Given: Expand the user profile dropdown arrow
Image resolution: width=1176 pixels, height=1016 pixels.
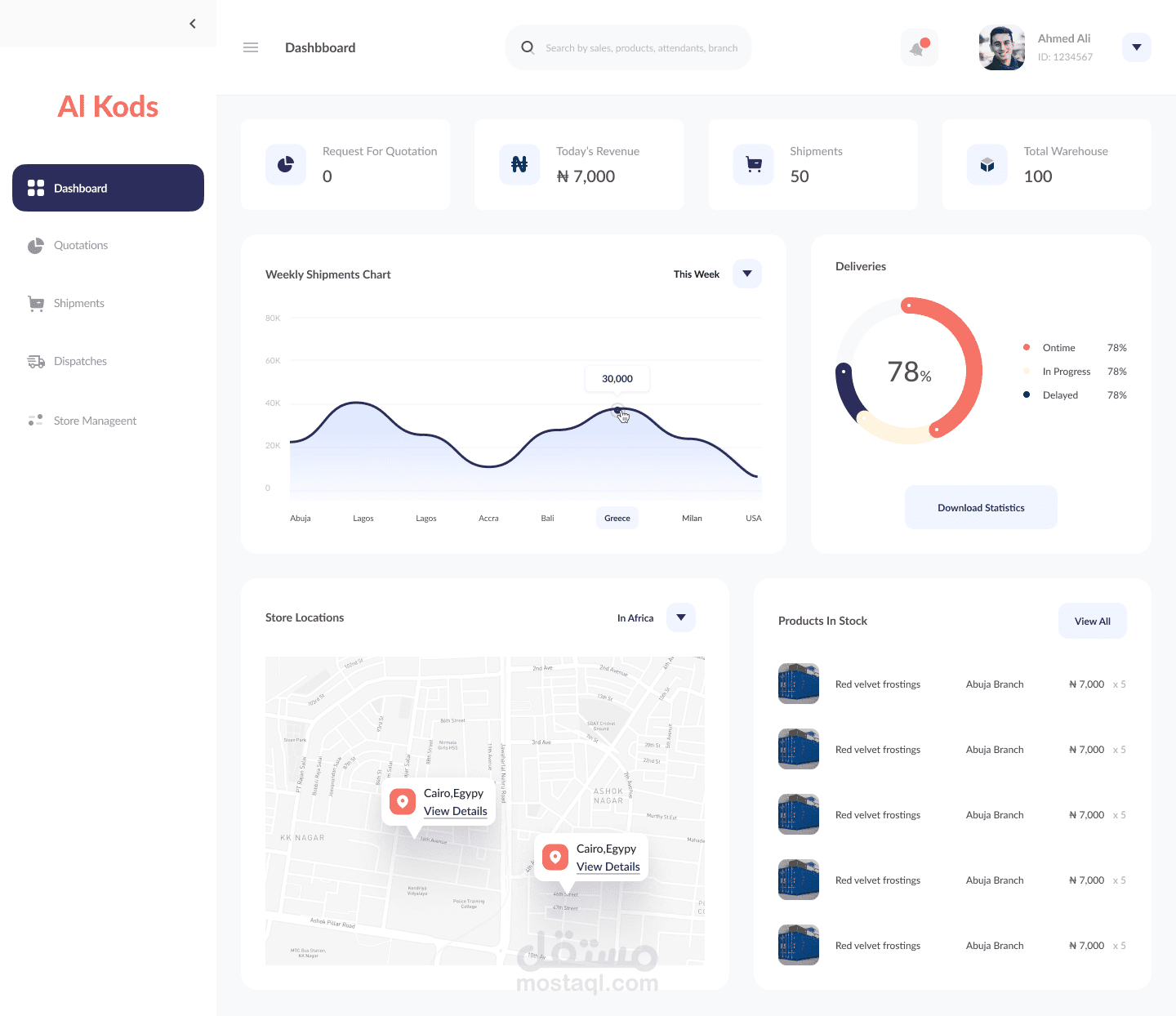Looking at the screenshot, I should pyautogui.click(x=1136, y=47).
